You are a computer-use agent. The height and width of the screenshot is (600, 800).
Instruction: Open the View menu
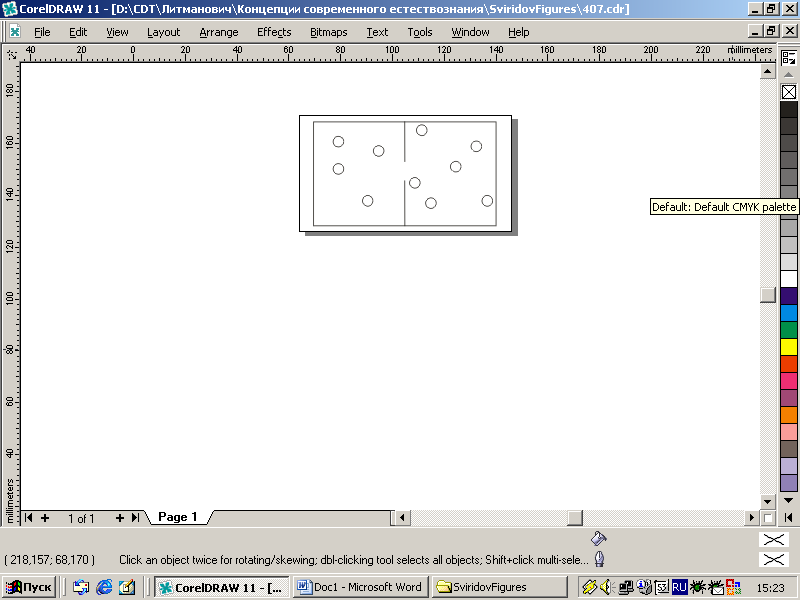pos(117,32)
